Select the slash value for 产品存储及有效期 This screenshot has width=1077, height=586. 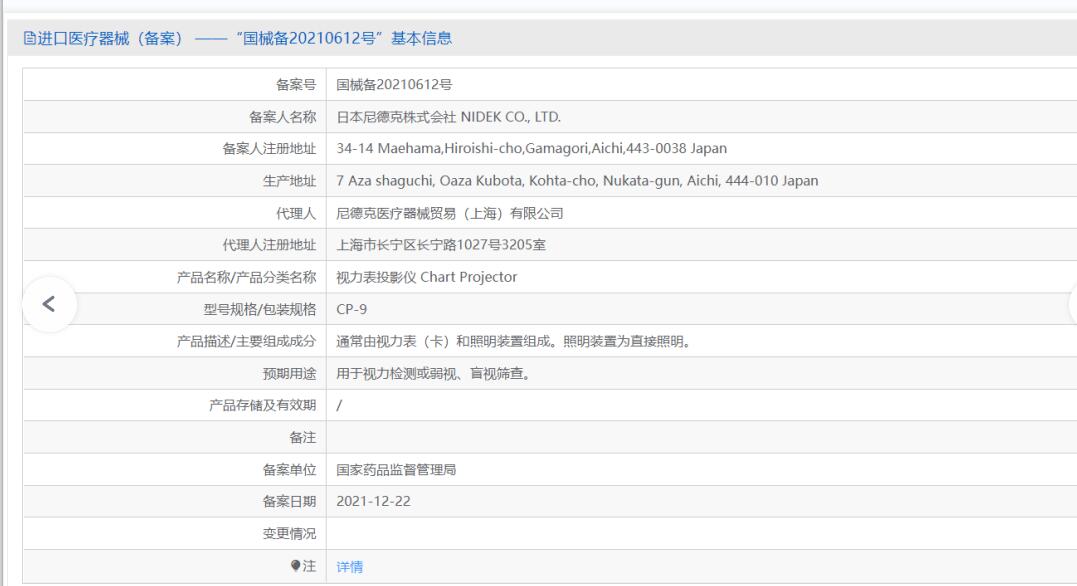point(339,405)
